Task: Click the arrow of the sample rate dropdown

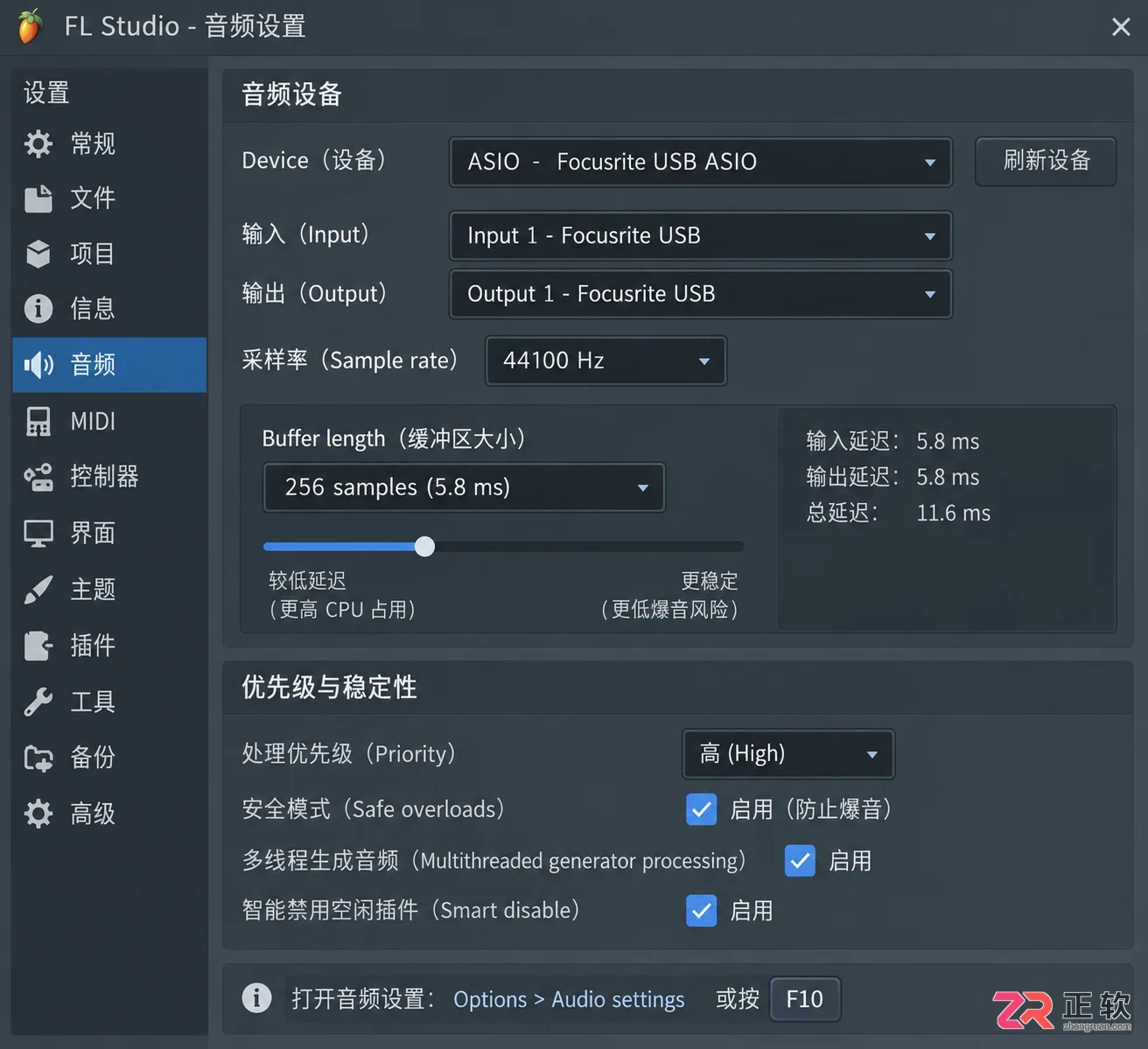Action: click(x=704, y=361)
